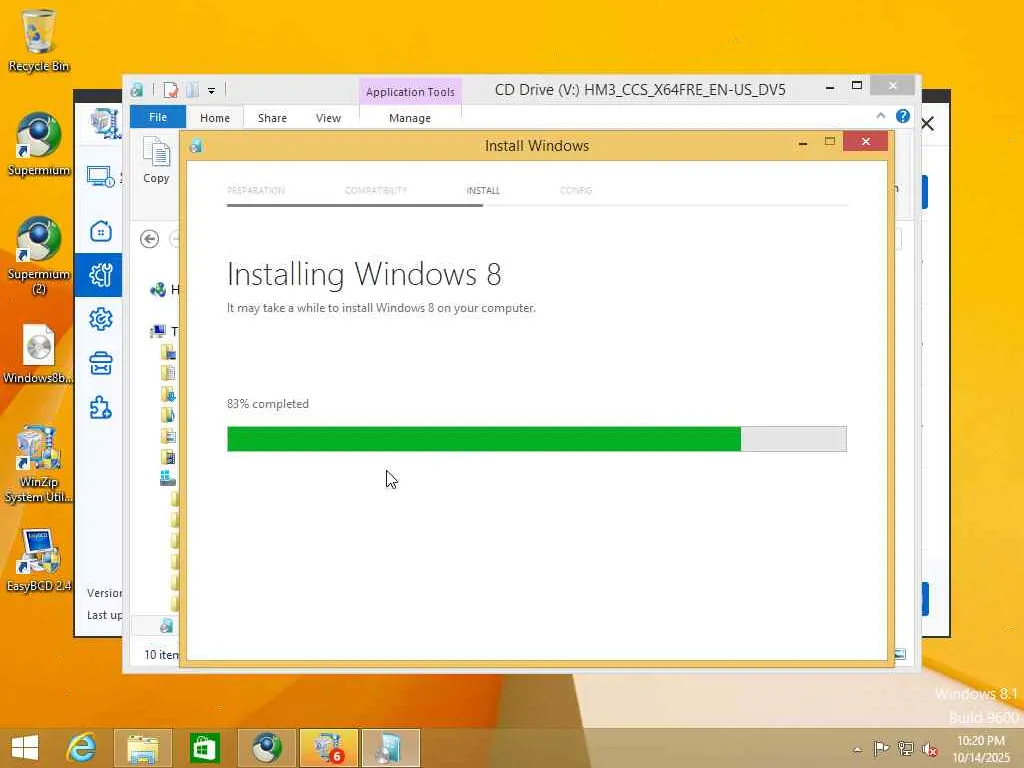The image size is (1024, 768).
Task: Click the gear-check icon in WinZip sidebar
Action: pyautogui.click(x=101, y=319)
